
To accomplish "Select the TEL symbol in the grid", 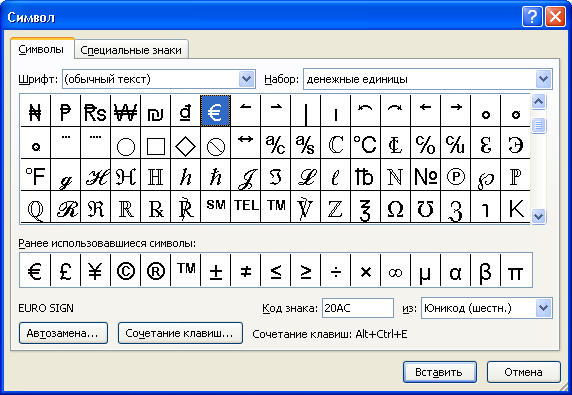I will pyautogui.click(x=246, y=206).
